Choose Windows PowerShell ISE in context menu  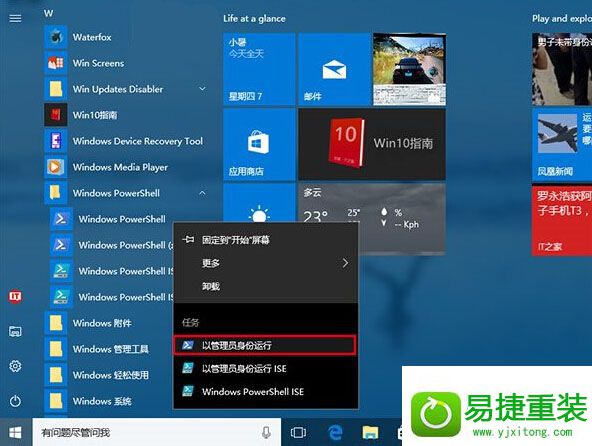tap(265, 392)
